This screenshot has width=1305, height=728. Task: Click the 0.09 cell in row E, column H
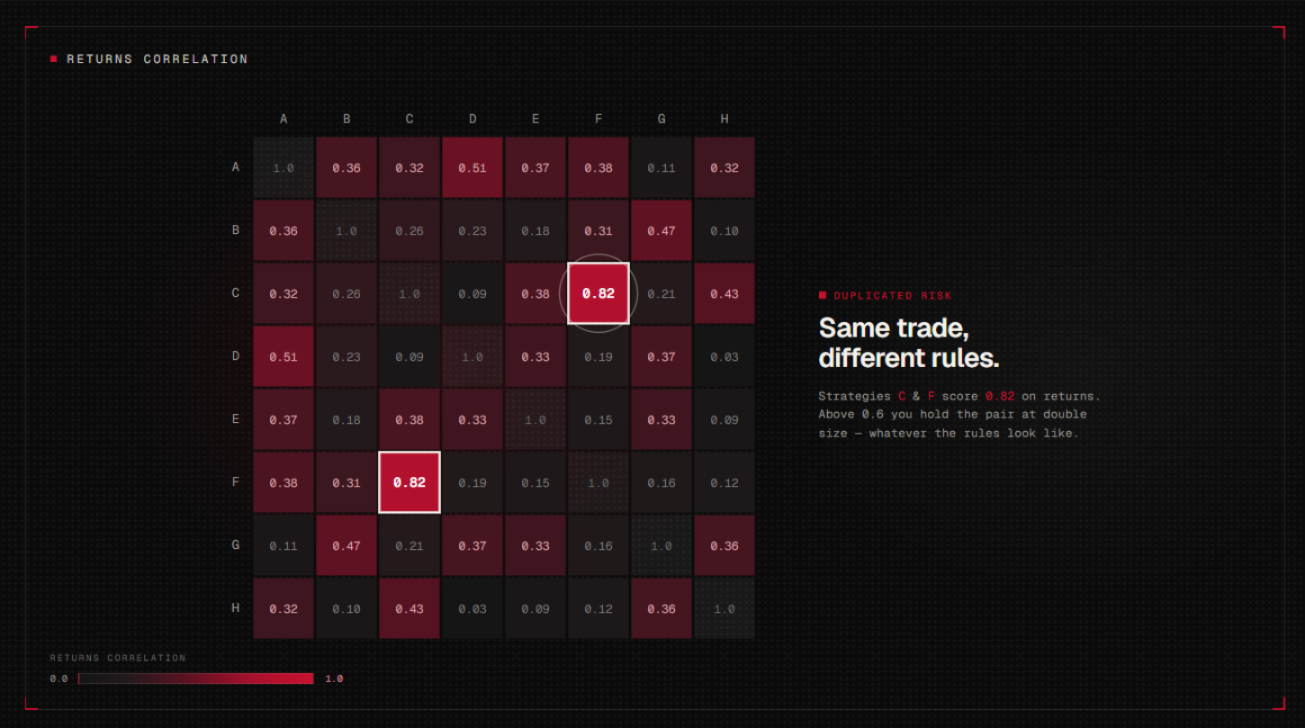click(724, 419)
